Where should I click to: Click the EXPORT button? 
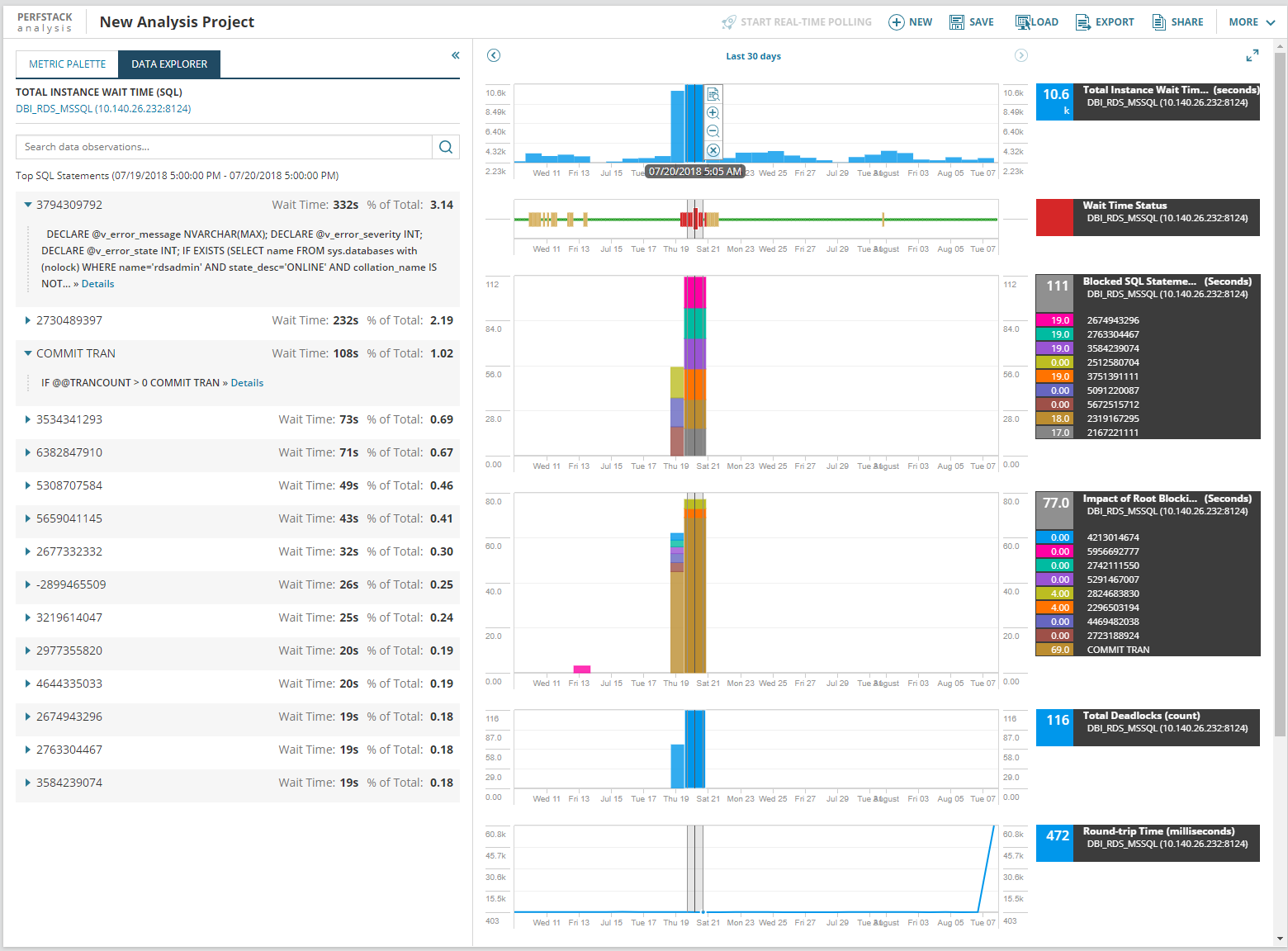tap(1105, 22)
